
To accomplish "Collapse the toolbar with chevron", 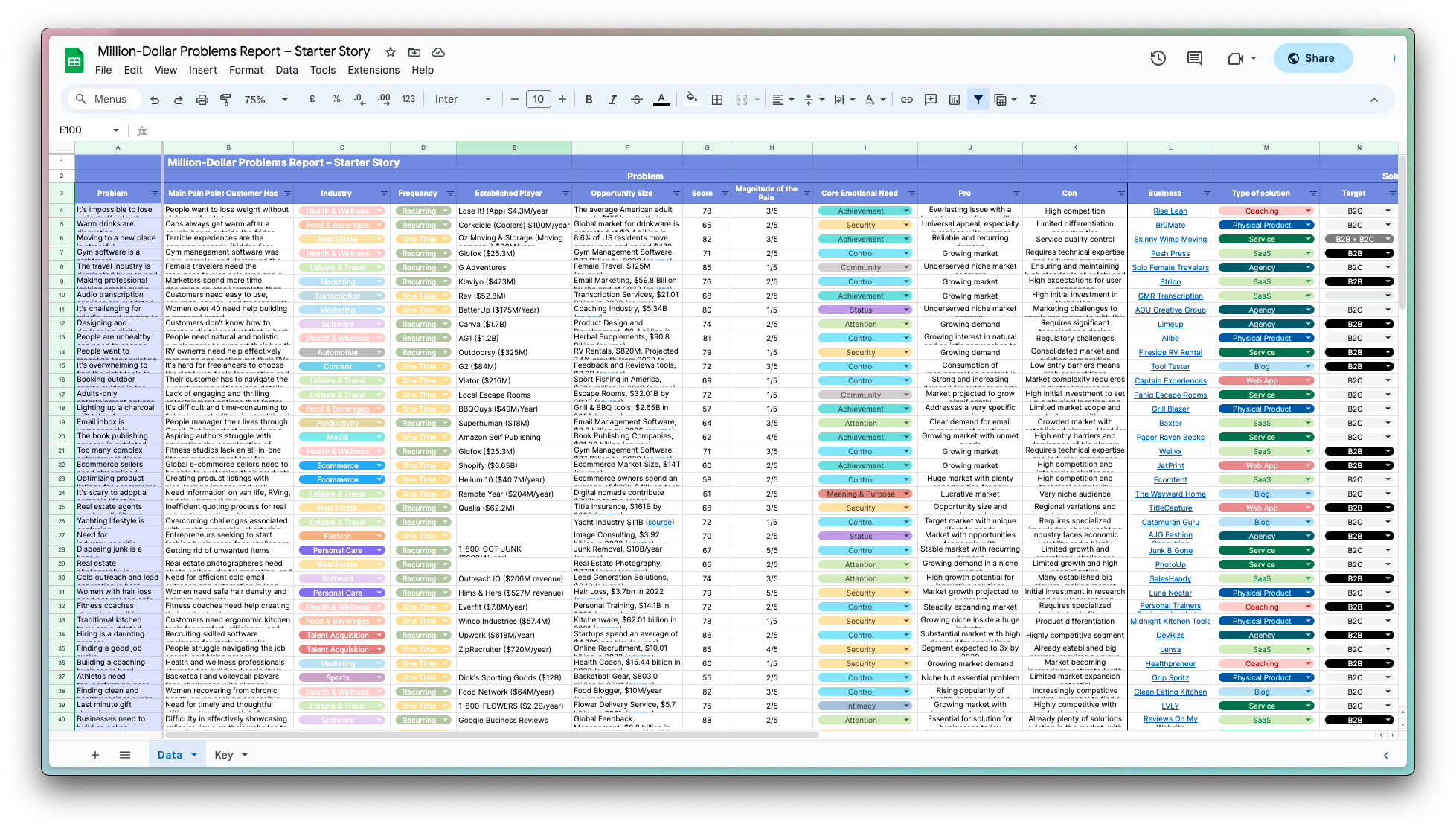I will pos(1374,100).
